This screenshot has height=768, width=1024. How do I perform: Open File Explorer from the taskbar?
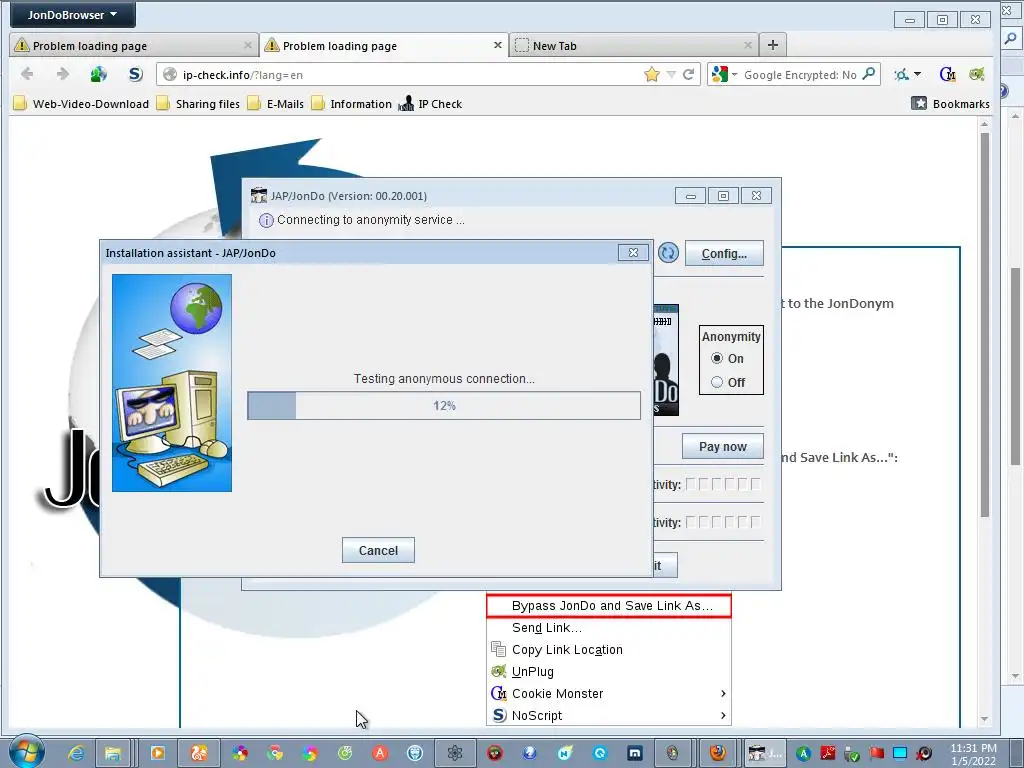pos(113,753)
